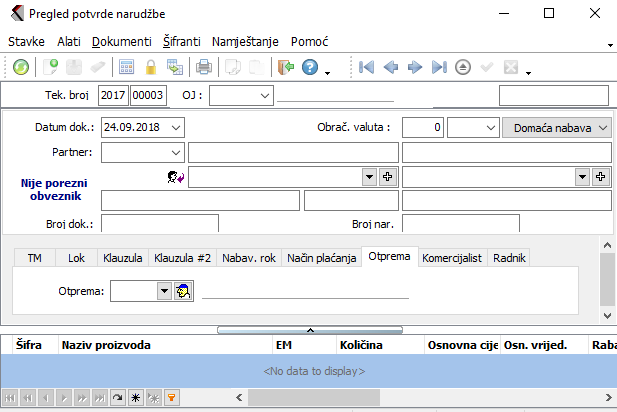This screenshot has width=617, height=412.
Task: Click the Broj dok. input field
Action: [159, 223]
